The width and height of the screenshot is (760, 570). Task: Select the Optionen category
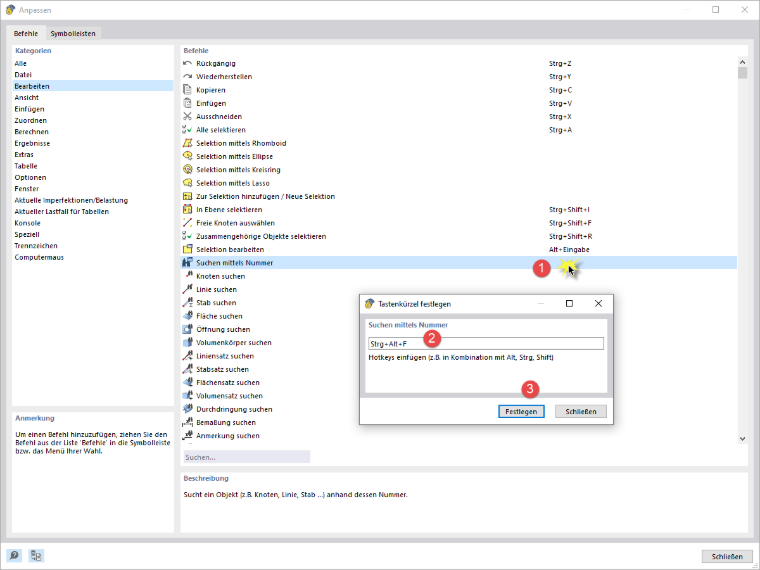[93, 177]
